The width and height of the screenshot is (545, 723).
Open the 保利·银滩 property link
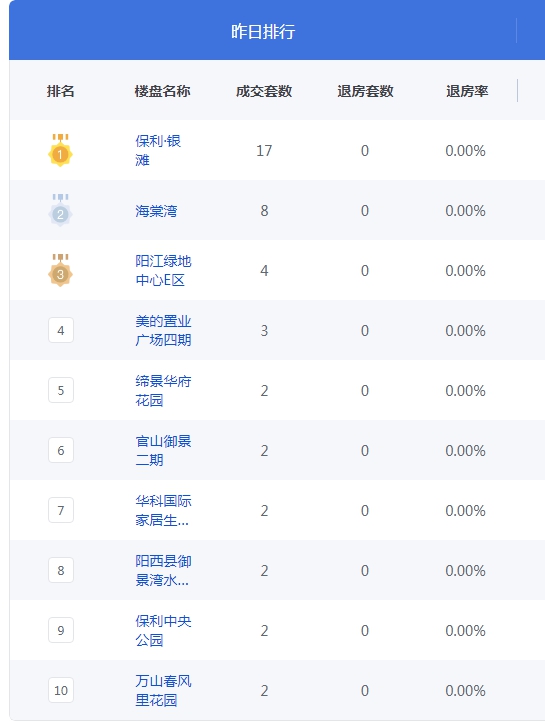pos(158,150)
